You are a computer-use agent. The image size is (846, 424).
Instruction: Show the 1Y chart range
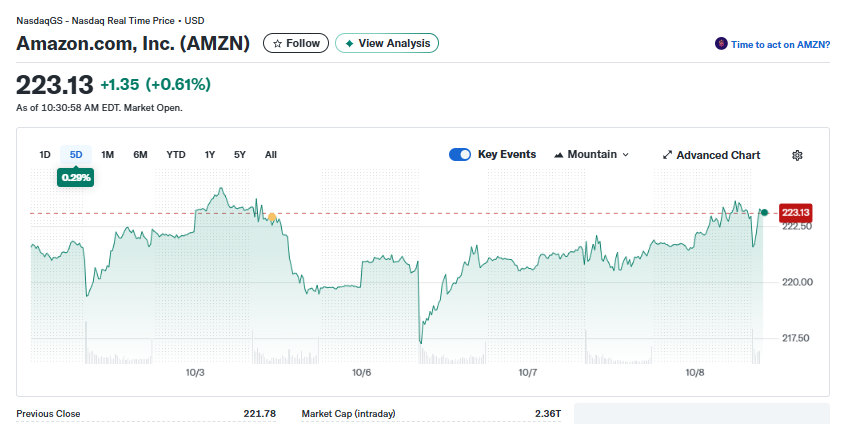click(210, 155)
